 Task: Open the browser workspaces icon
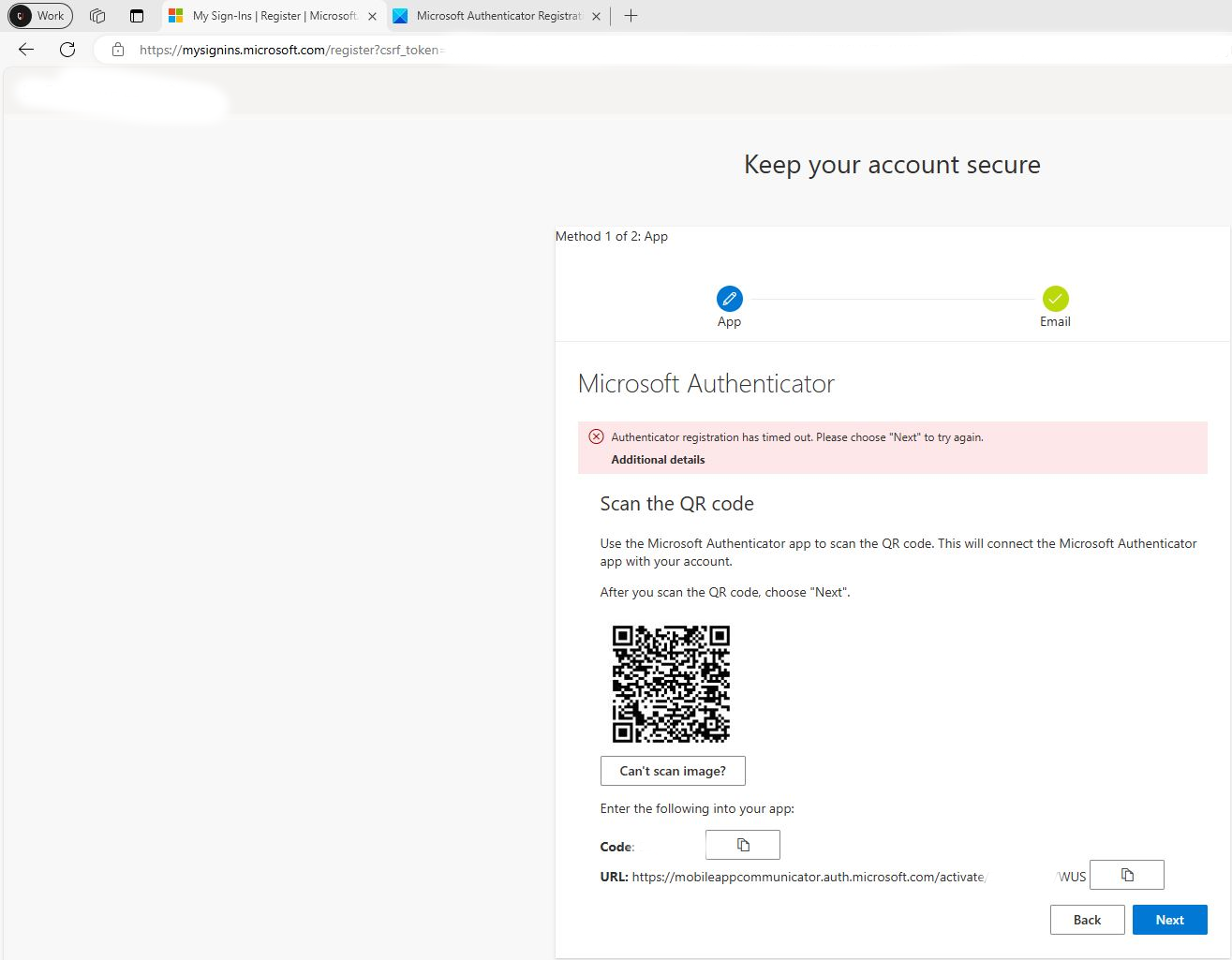point(97,16)
